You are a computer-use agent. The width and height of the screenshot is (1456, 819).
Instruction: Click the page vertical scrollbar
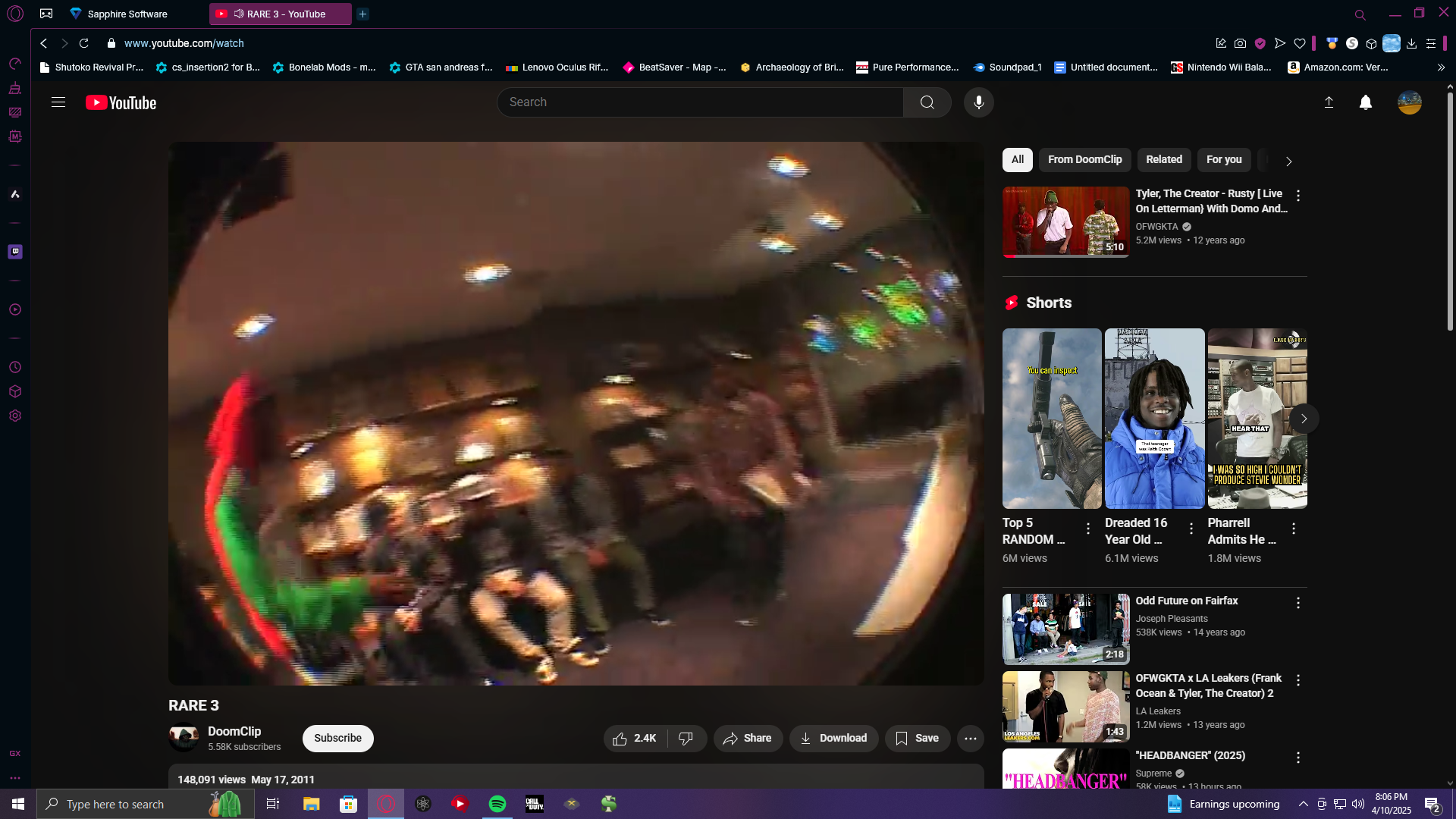[x=1450, y=212]
